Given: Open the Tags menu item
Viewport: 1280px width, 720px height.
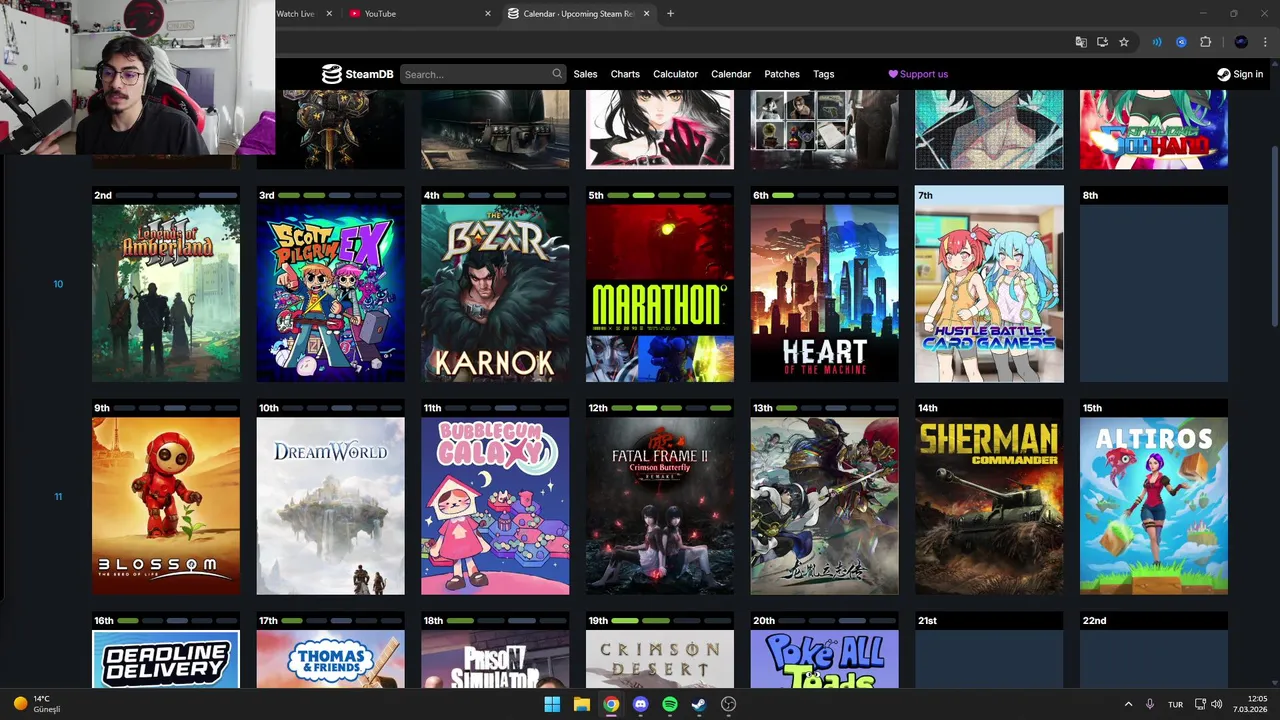Looking at the screenshot, I should point(823,74).
